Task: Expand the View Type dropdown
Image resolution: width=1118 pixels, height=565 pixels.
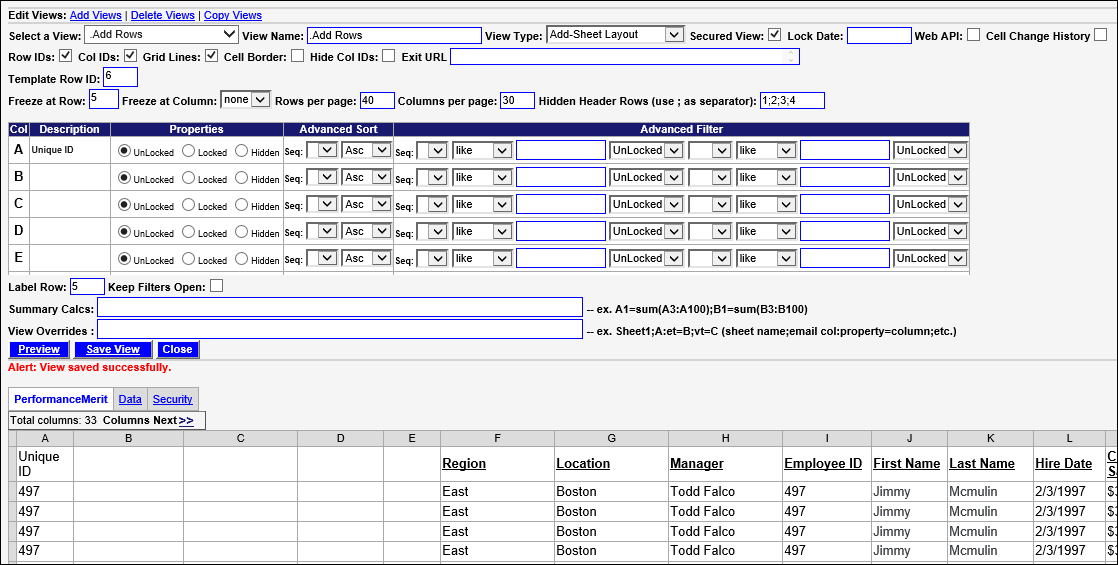Action: pyautogui.click(x=615, y=35)
